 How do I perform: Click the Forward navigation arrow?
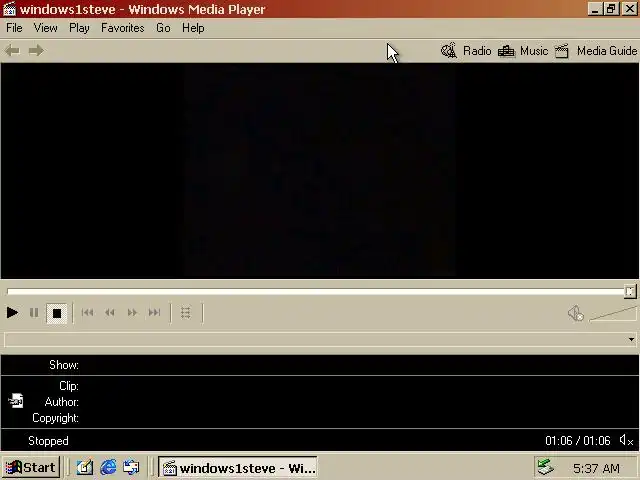click(36, 51)
